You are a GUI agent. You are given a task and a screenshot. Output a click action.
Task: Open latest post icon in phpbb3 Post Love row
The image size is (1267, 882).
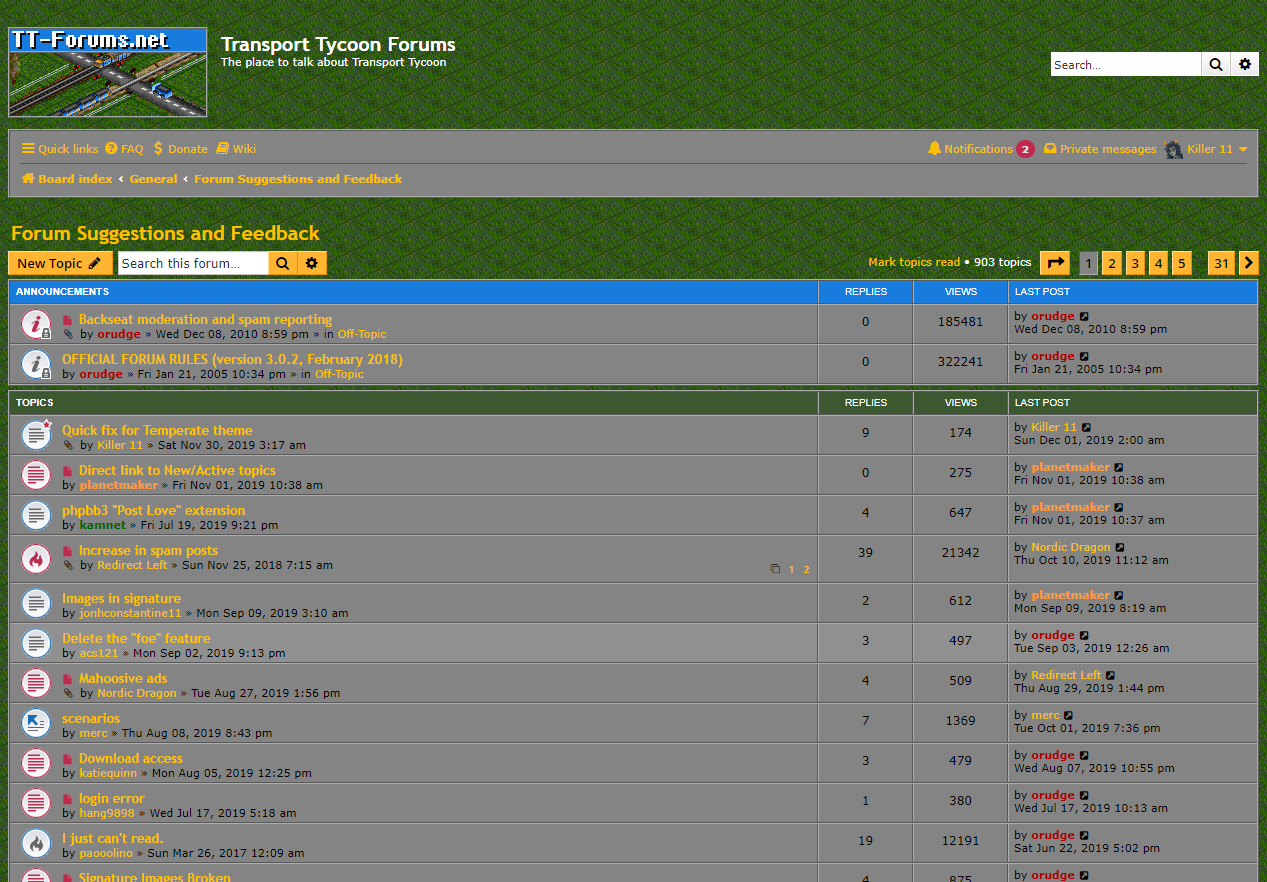pos(1119,508)
